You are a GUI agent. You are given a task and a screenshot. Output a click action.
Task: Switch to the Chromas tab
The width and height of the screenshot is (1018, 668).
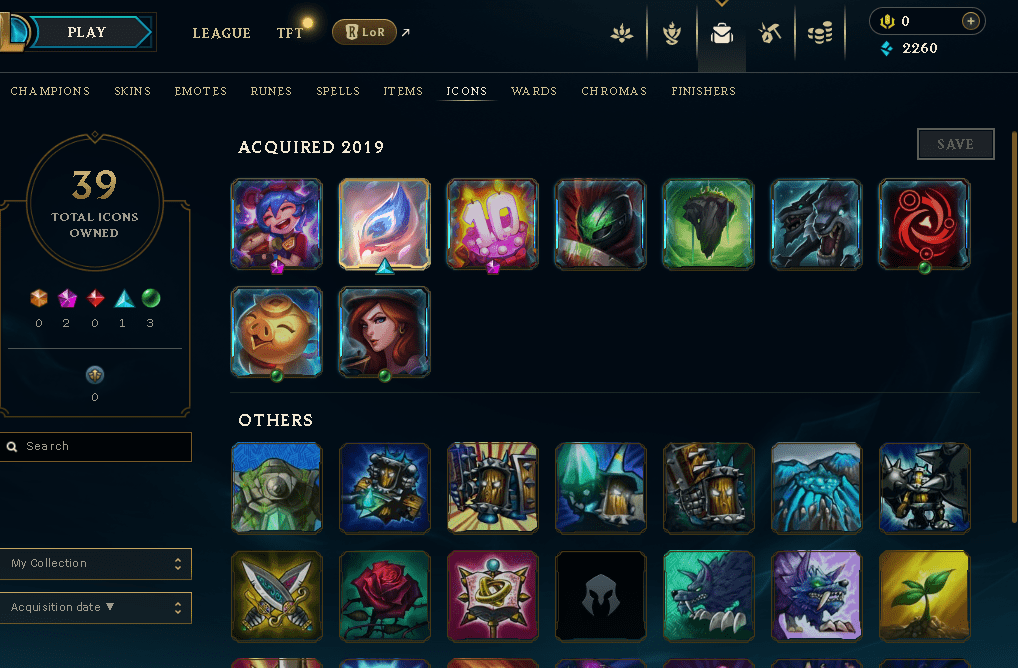tap(614, 92)
